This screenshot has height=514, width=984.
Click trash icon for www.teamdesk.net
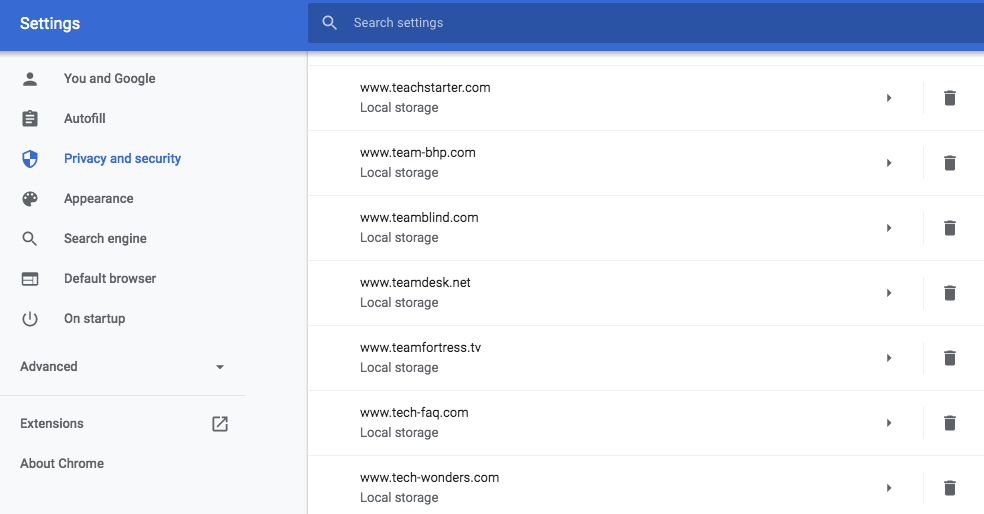click(x=949, y=293)
